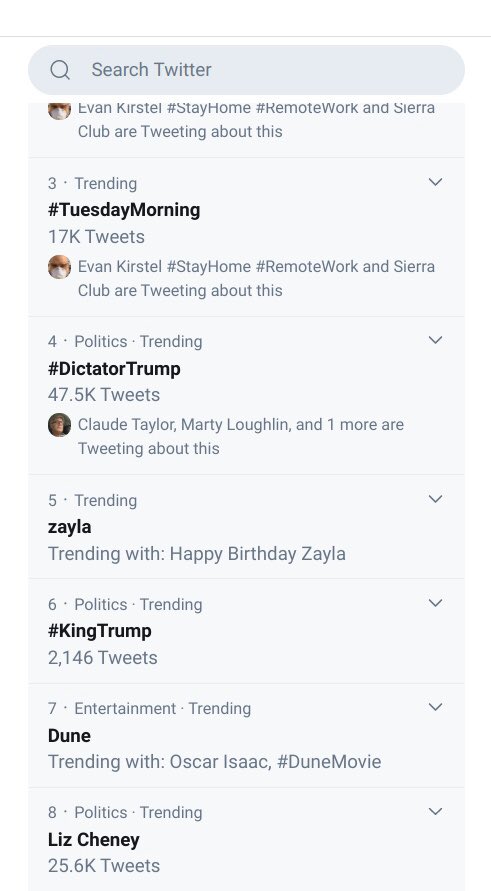
Task: Click the Search Twitter input field
Action: coord(246,70)
